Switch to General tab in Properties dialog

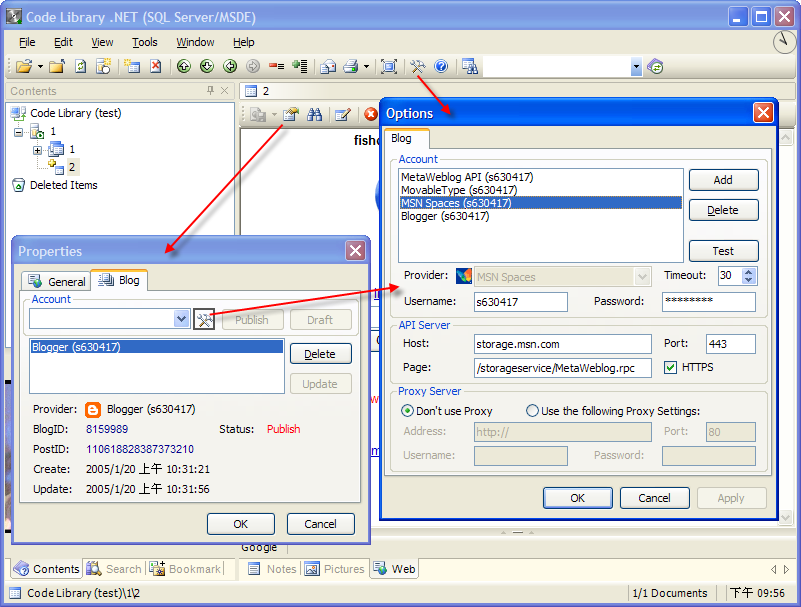(57, 281)
